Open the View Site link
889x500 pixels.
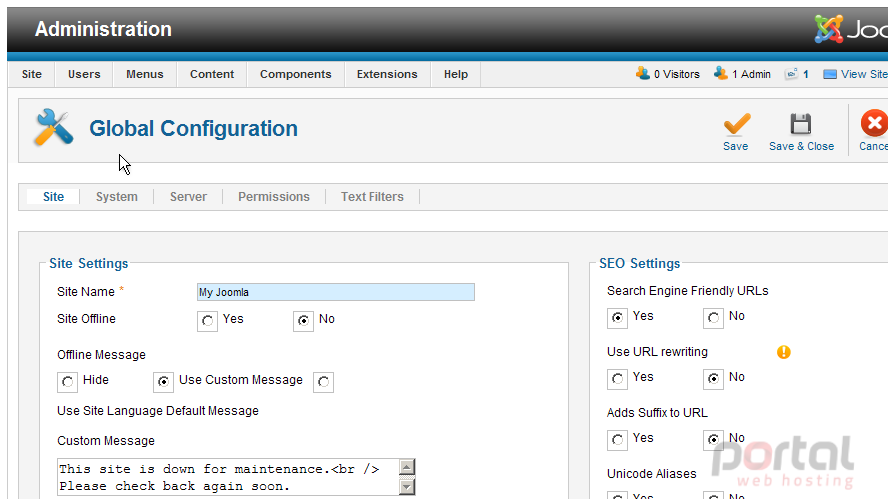tap(864, 74)
